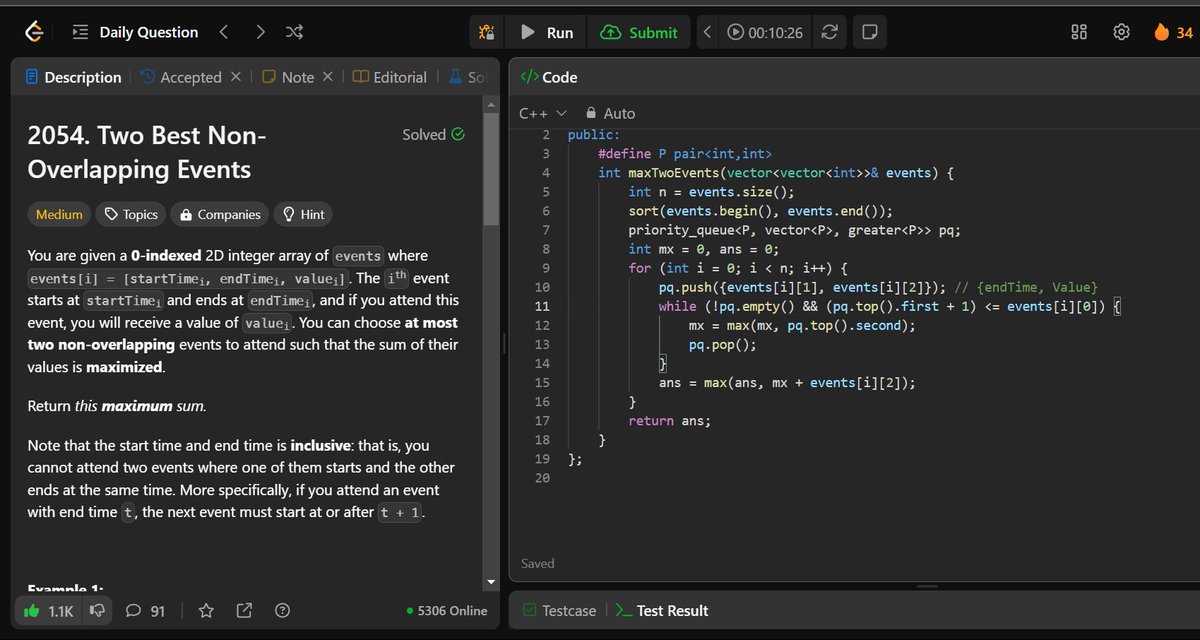1200x640 pixels.
Task: Close the Accepted tab
Action: [x=236, y=77]
